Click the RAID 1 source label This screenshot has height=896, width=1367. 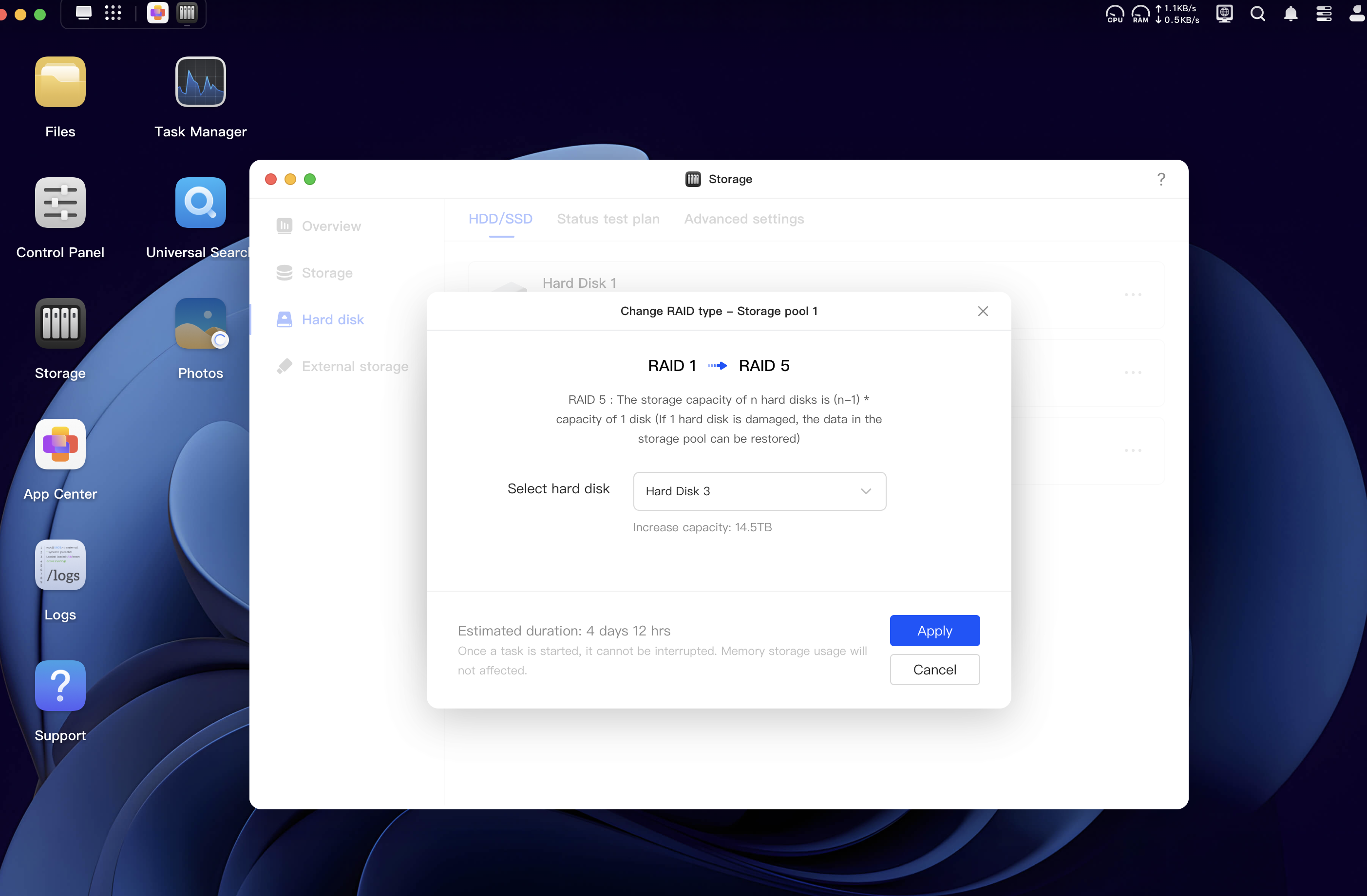pos(672,366)
